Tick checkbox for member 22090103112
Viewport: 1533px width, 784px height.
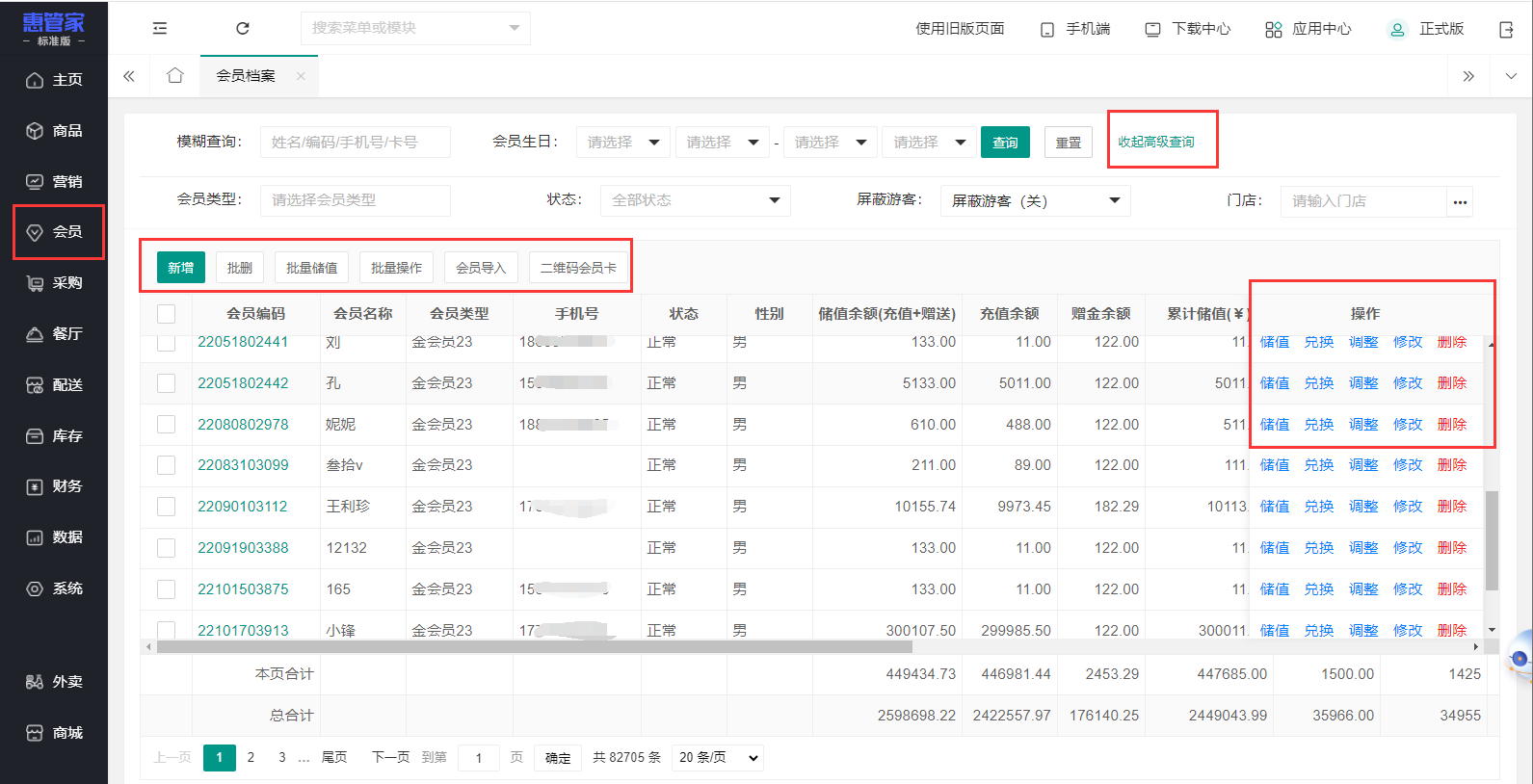tap(167, 507)
